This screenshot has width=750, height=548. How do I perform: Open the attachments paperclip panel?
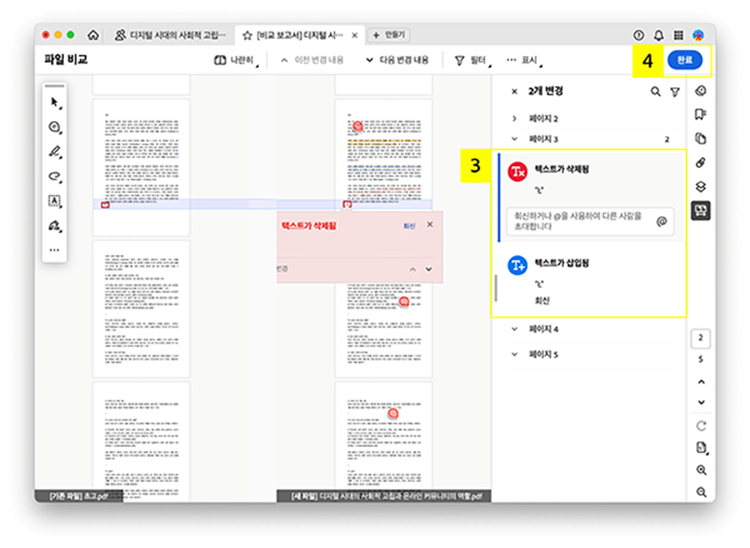coord(701,163)
